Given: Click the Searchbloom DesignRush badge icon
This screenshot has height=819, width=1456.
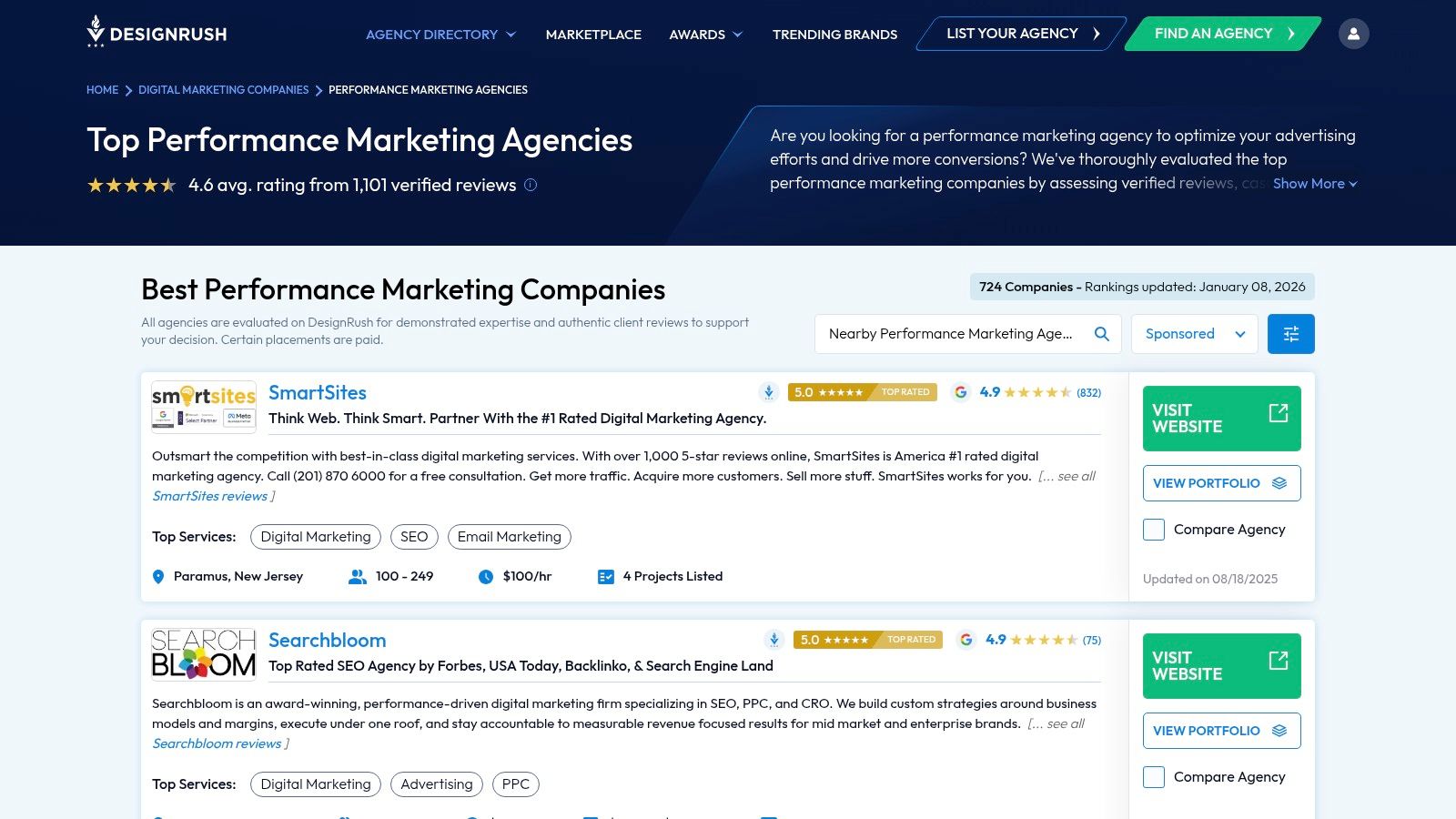Looking at the screenshot, I should (774, 640).
